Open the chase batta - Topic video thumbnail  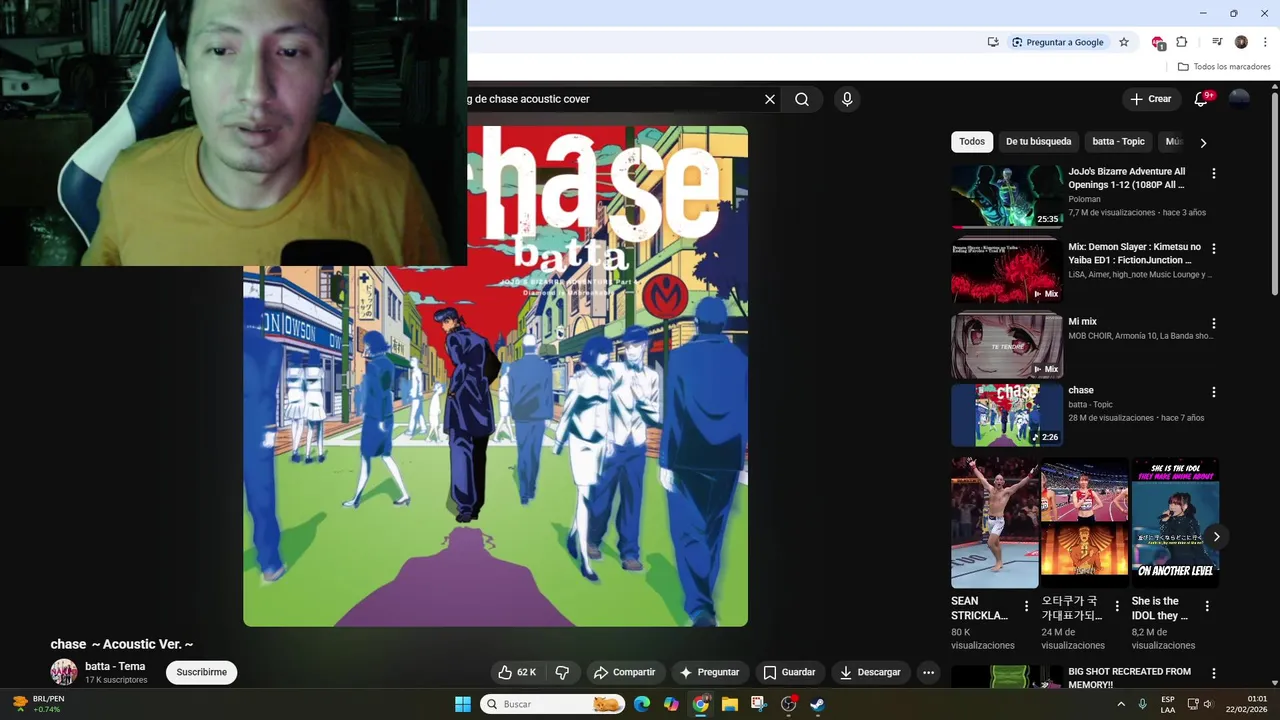point(1006,415)
